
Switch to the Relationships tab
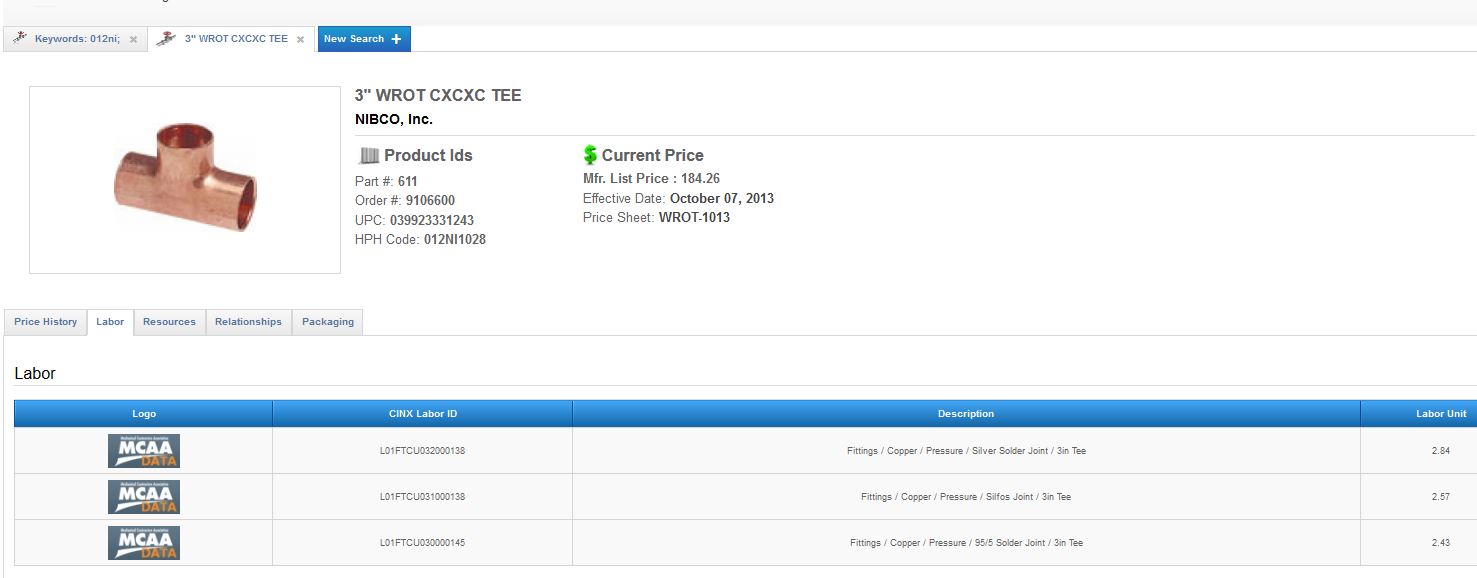coord(248,322)
